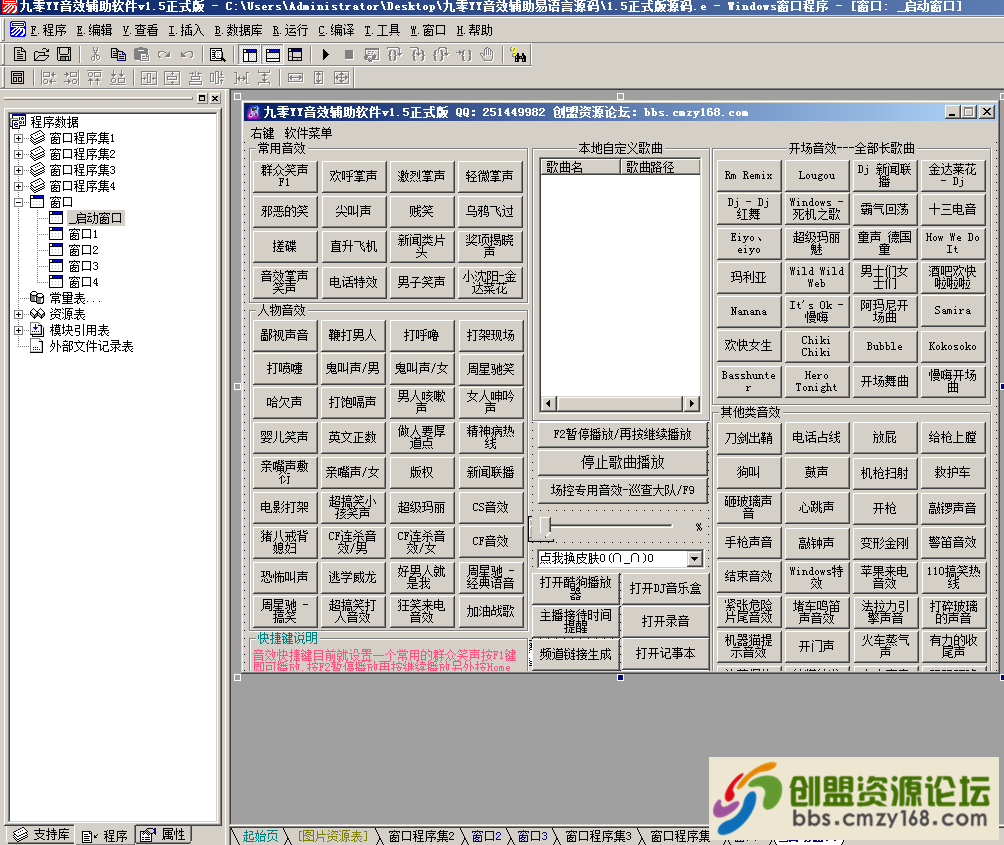1004x845 pixels.
Task: Click the form designer icon on second toolbar
Action: (x=18, y=77)
